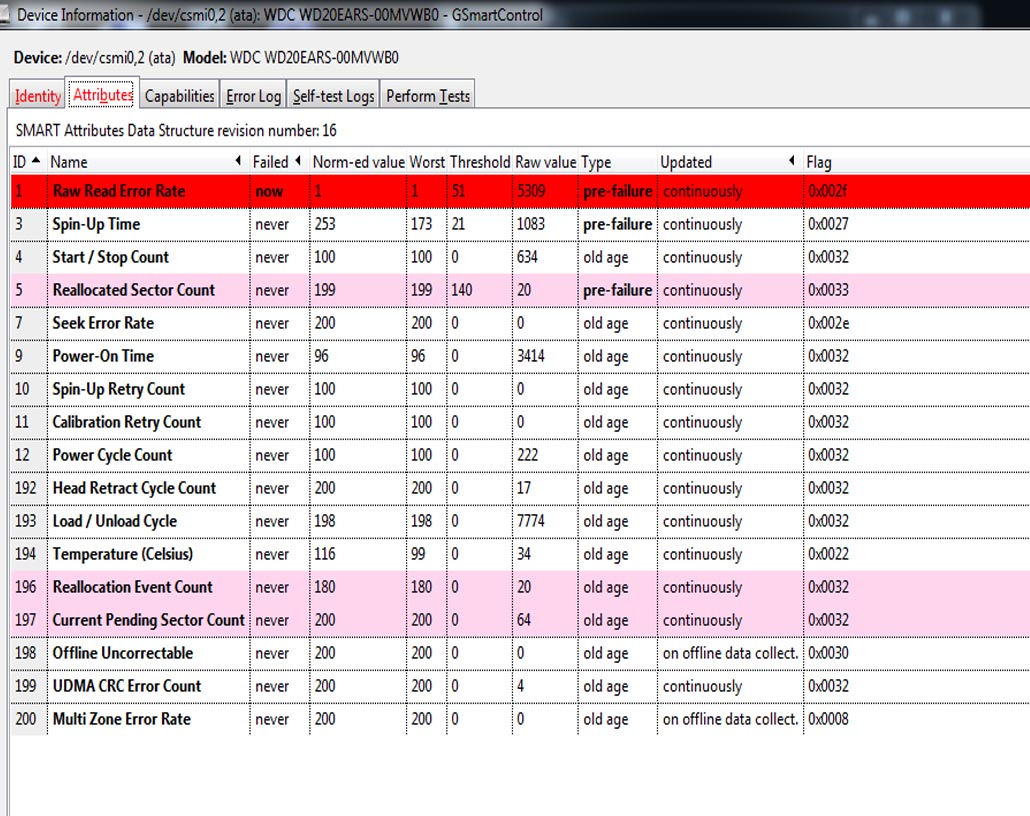The image size is (1030, 816).
Task: Sort table by ID column header
Action: [x=28, y=162]
